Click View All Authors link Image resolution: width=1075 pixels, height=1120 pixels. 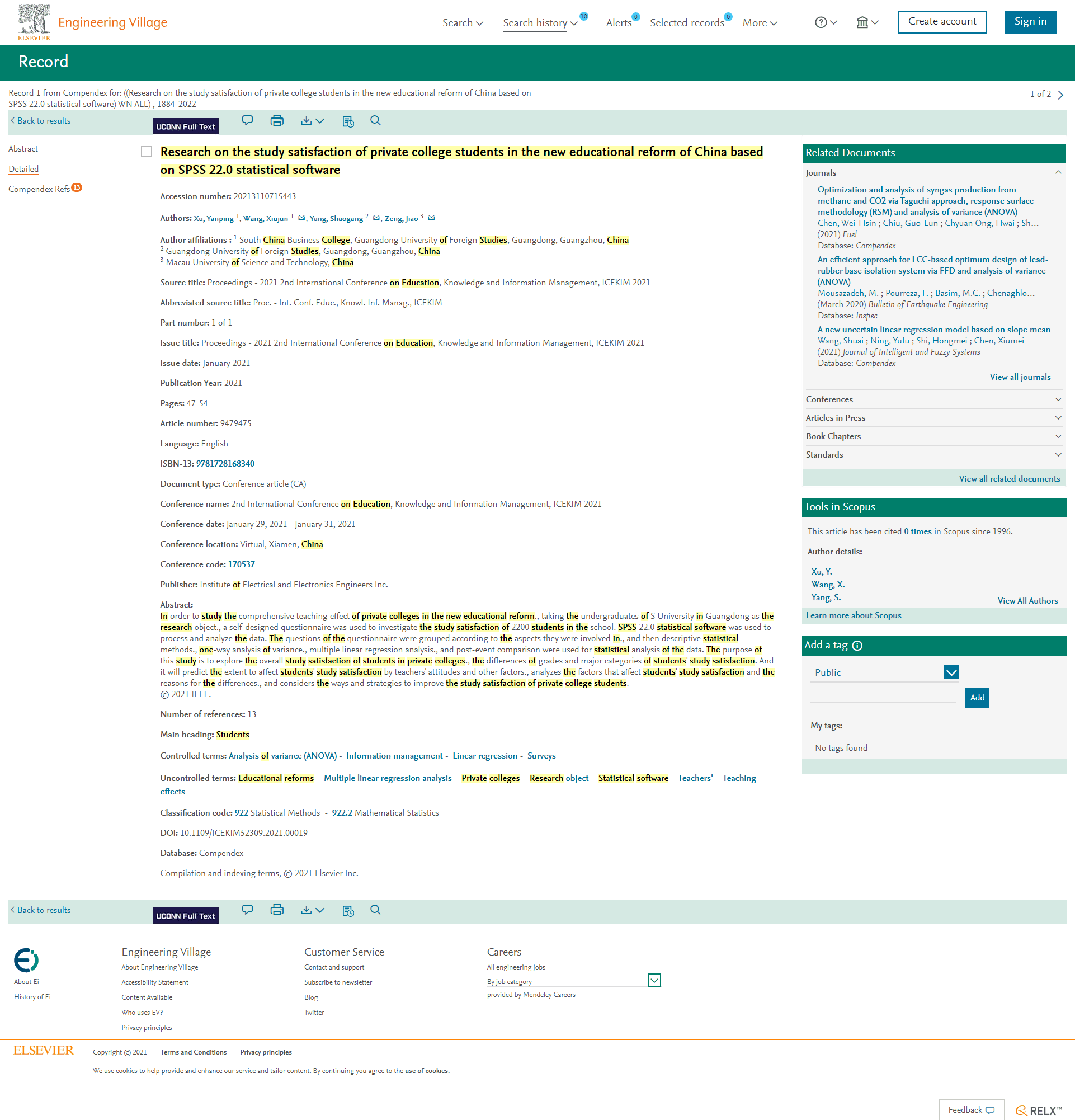[1027, 601]
